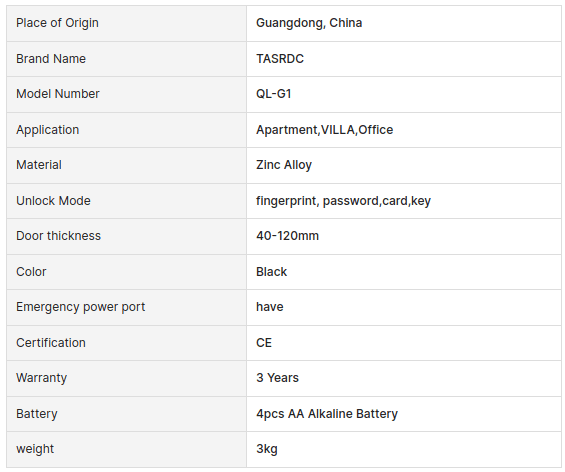Select the Guangdong, China value
The height and width of the screenshot is (472, 565).
tap(309, 23)
